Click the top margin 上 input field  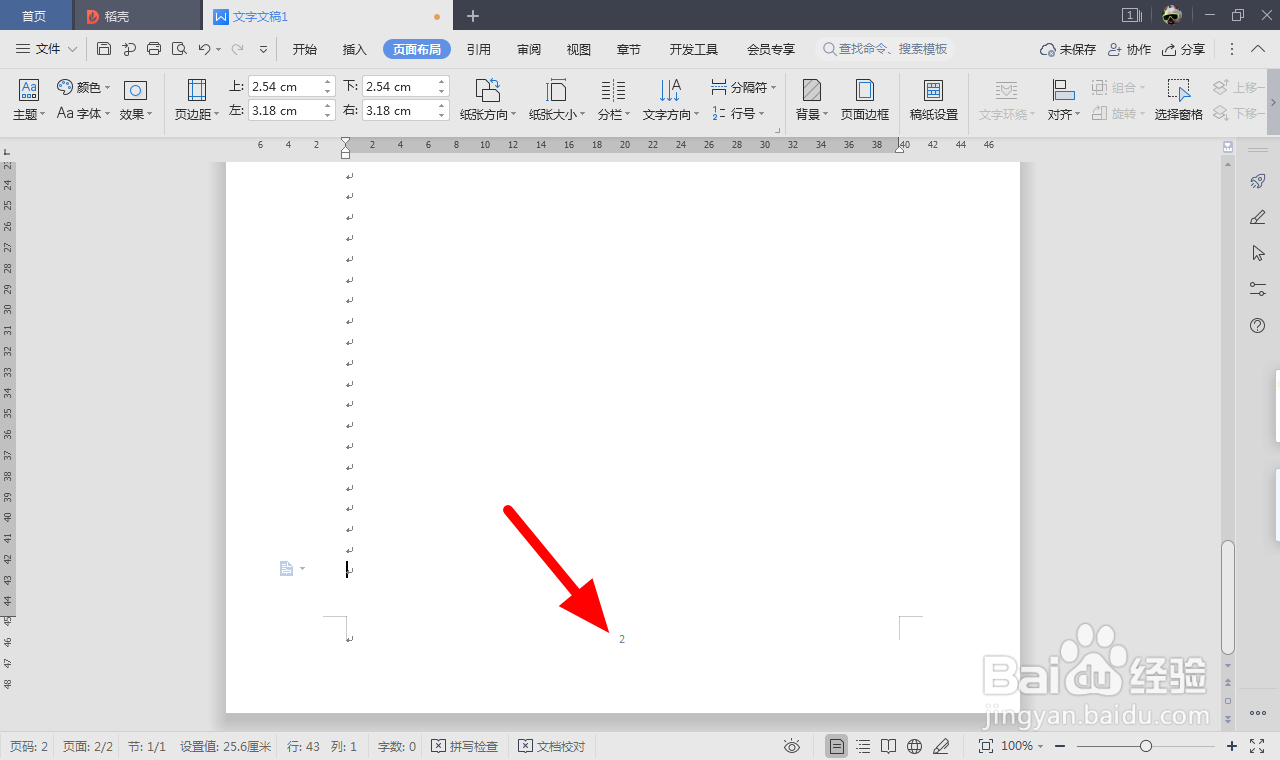(284, 87)
